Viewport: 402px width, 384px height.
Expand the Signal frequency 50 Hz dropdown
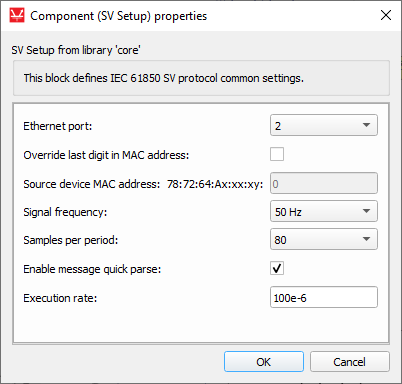tap(324, 211)
